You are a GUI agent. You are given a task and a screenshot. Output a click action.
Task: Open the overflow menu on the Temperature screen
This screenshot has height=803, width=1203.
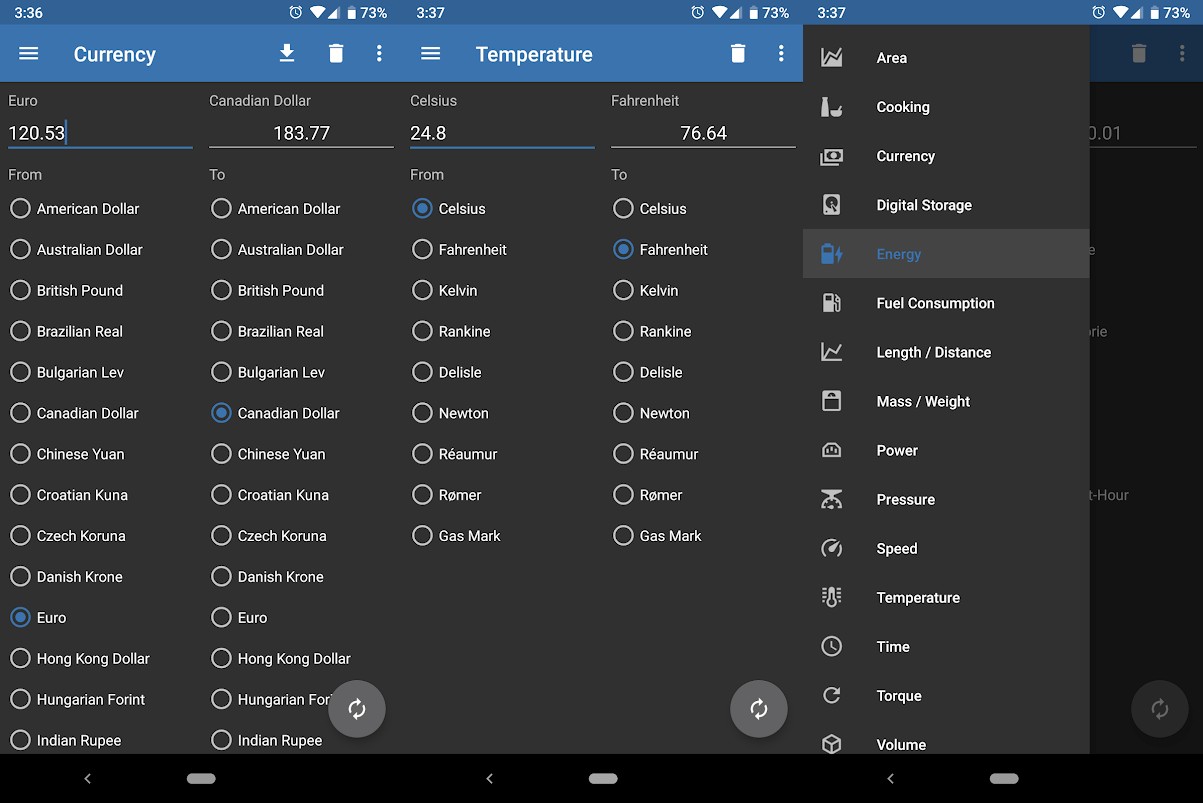(782, 53)
